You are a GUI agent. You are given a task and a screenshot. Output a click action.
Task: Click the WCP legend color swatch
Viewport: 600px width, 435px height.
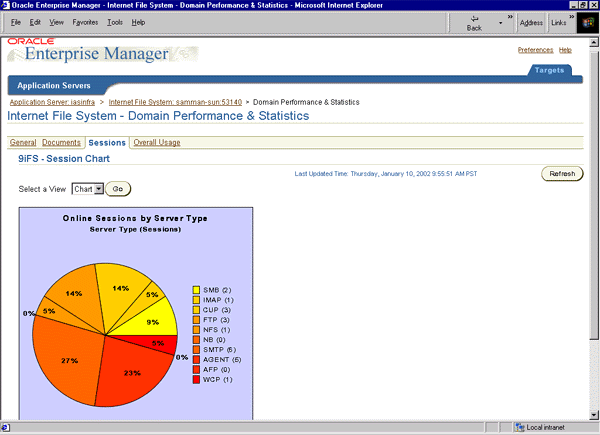coord(196,380)
